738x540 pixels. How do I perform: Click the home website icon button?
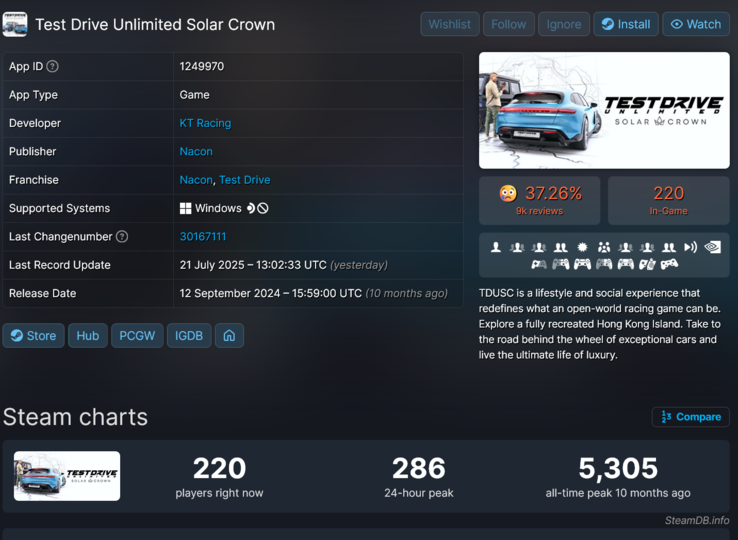tap(229, 336)
